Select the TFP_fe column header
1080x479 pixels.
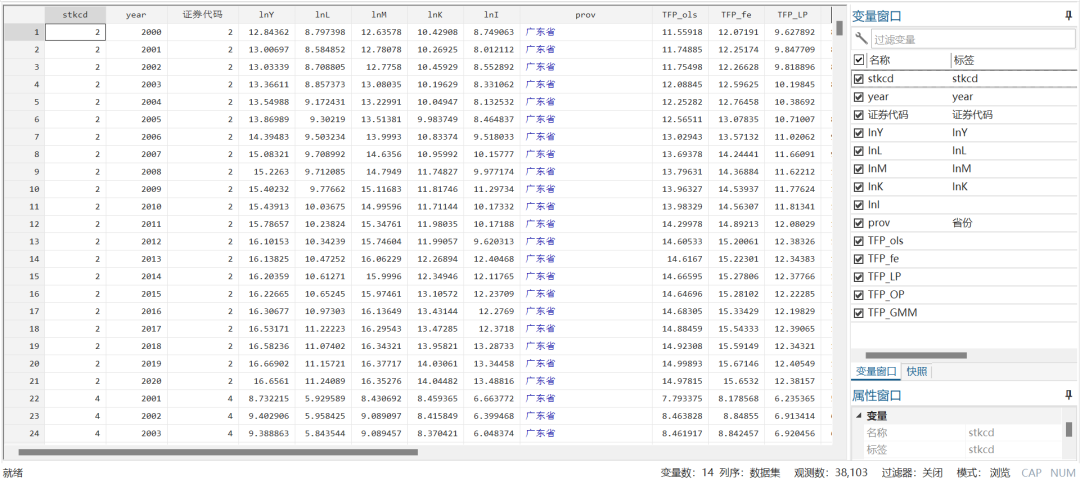click(x=736, y=14)
